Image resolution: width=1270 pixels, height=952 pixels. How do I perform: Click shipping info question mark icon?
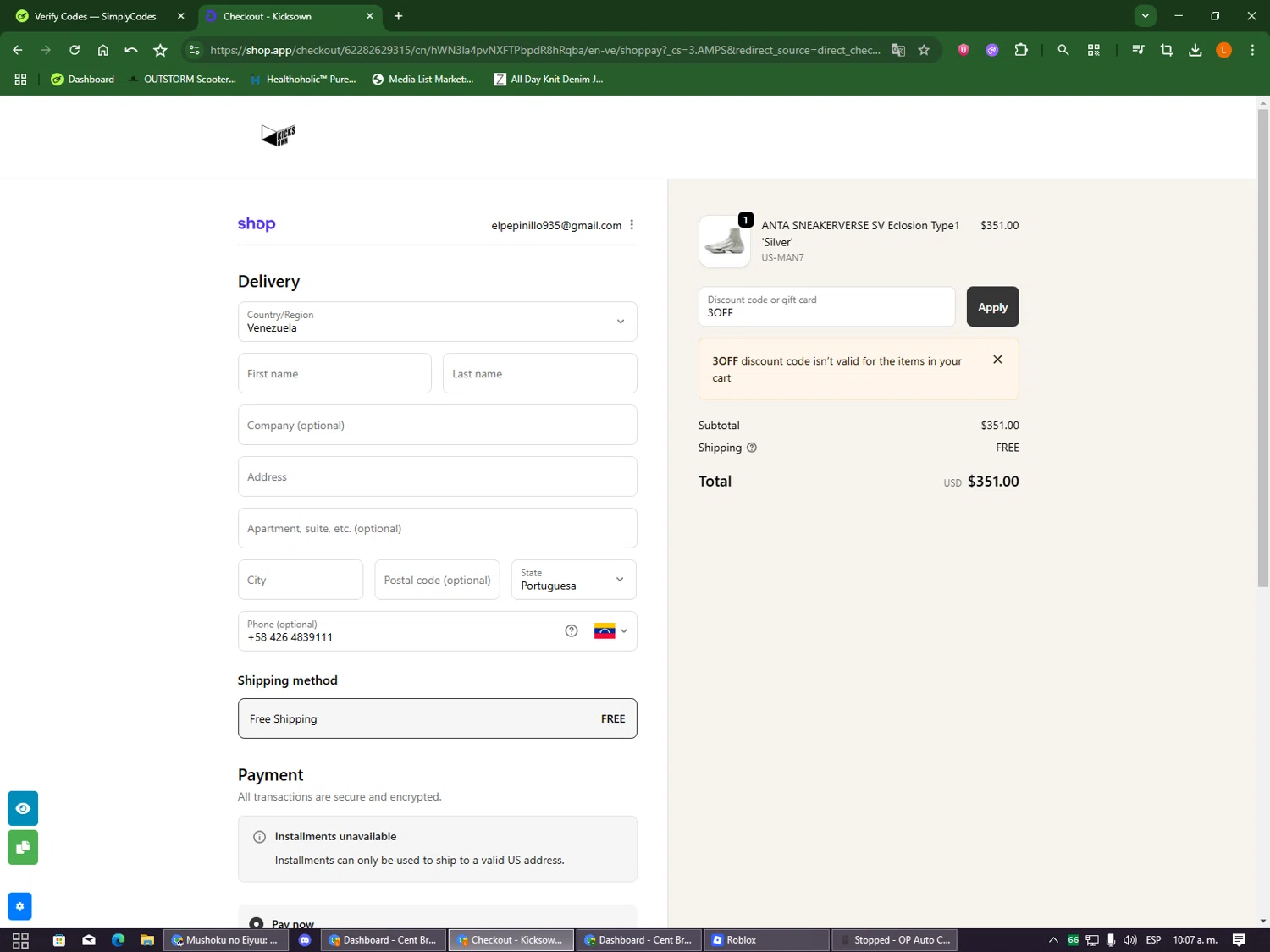[752, 448]
